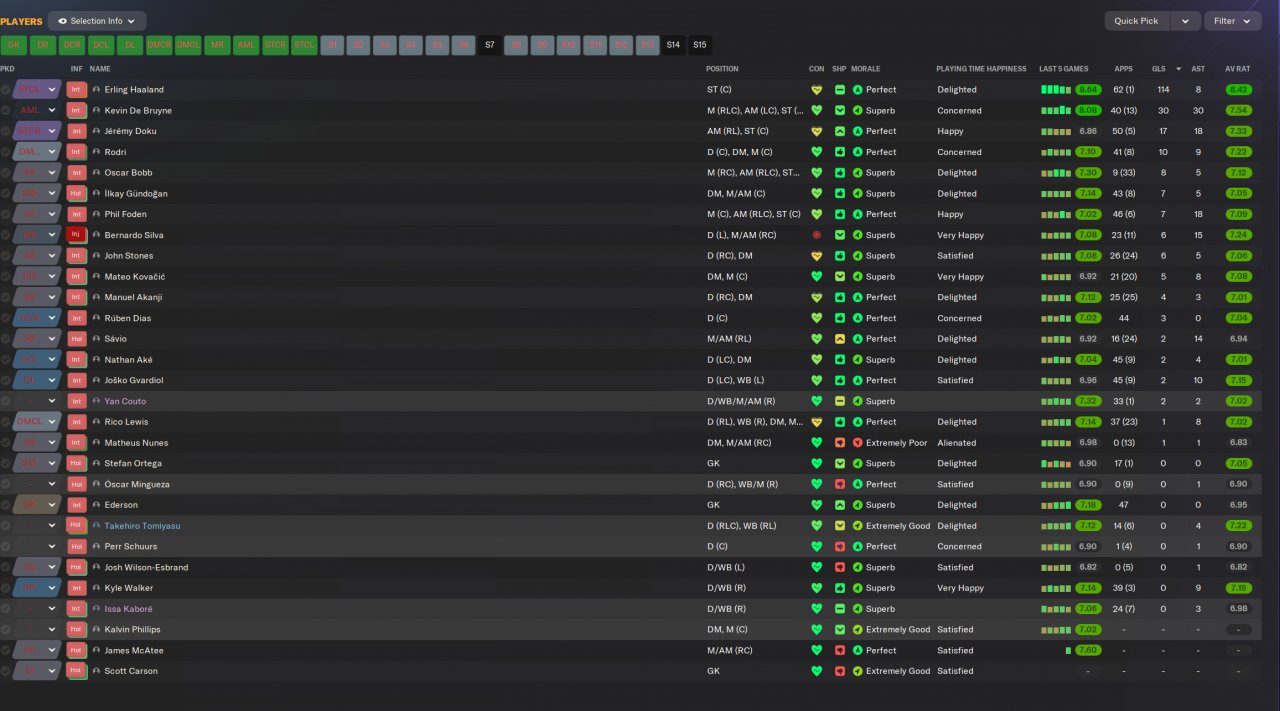Select the S7 substitute slot
The width and height of the screenshot is (1280, 711).
[x=490, y=45]
